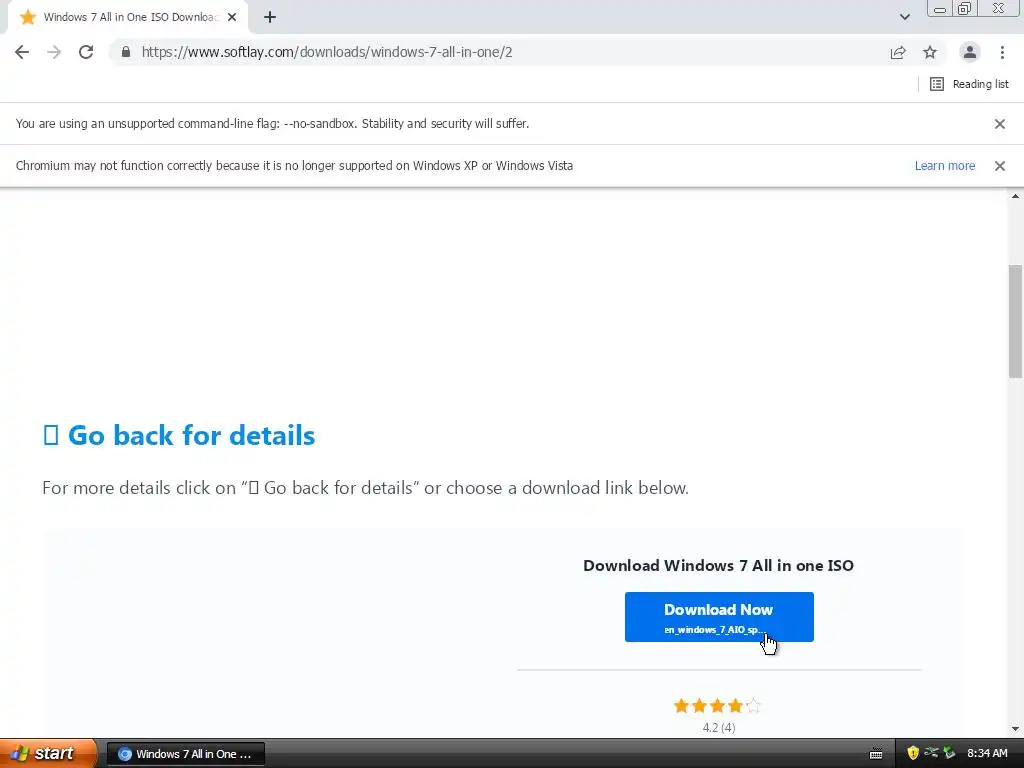Expand the tab search chevron
Viewport: 1024px width, 768px height.
tap(904, 18)
